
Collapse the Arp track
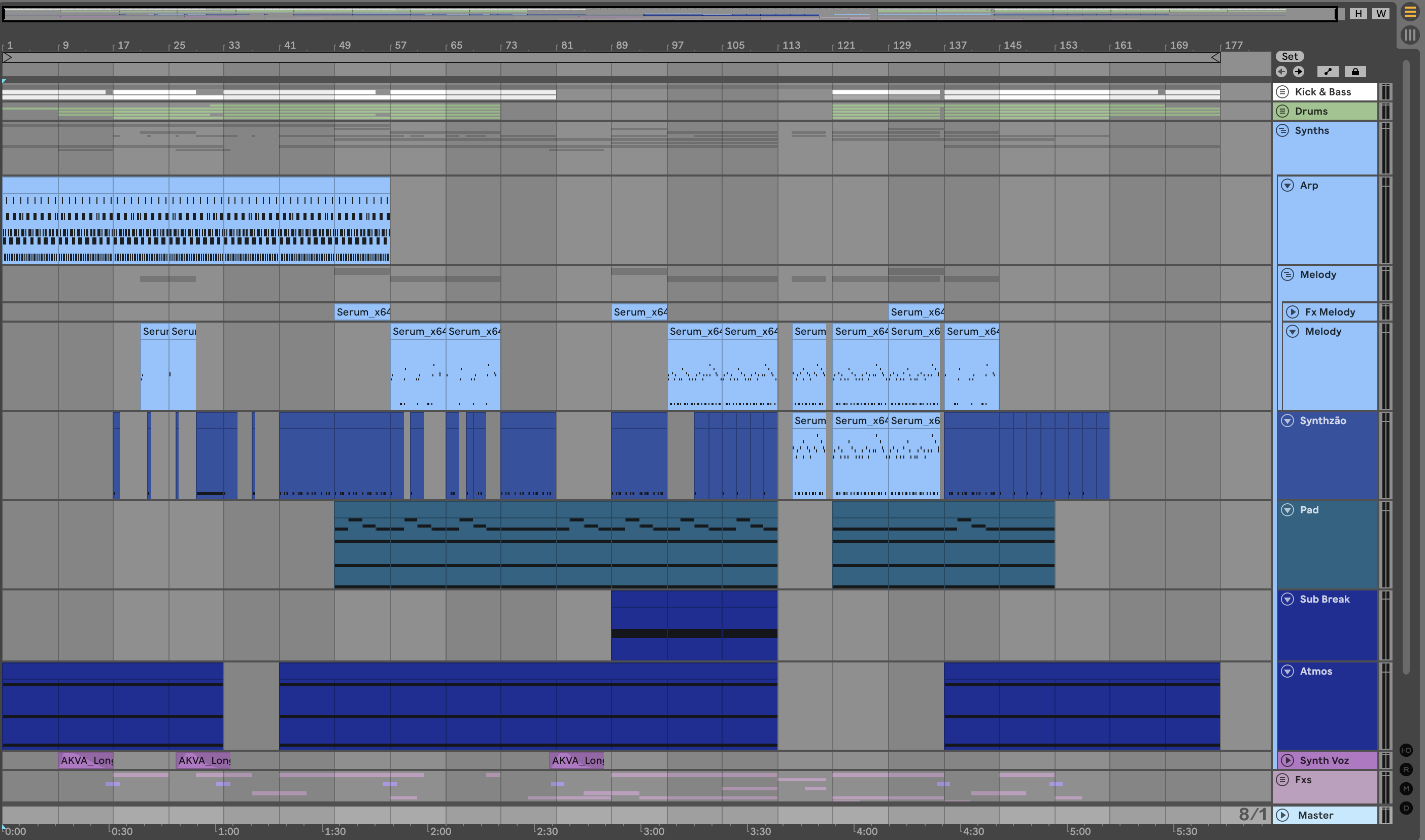(x=1287, y=185)
